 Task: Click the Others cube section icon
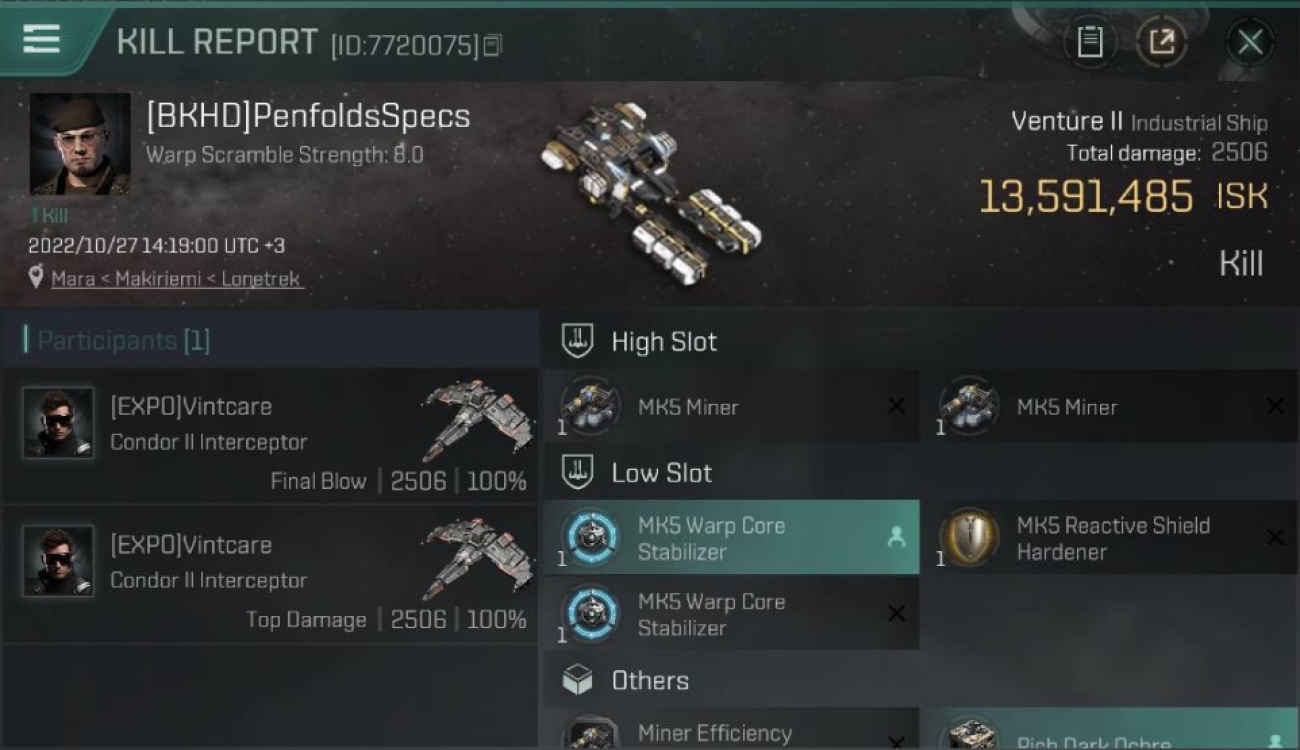coord(577,680)
